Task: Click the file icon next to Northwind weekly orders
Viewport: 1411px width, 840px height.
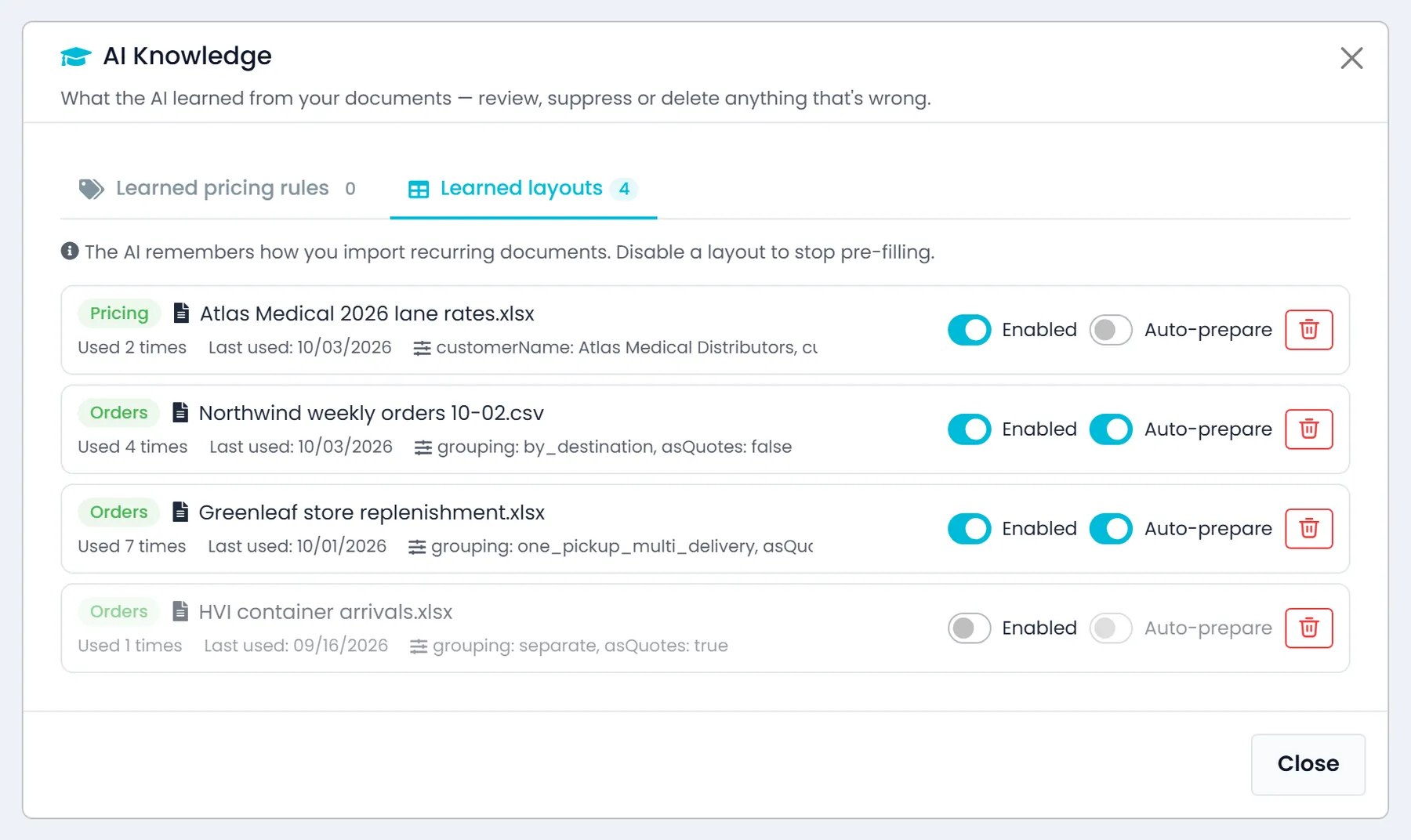Action: (x=180, y=412)
